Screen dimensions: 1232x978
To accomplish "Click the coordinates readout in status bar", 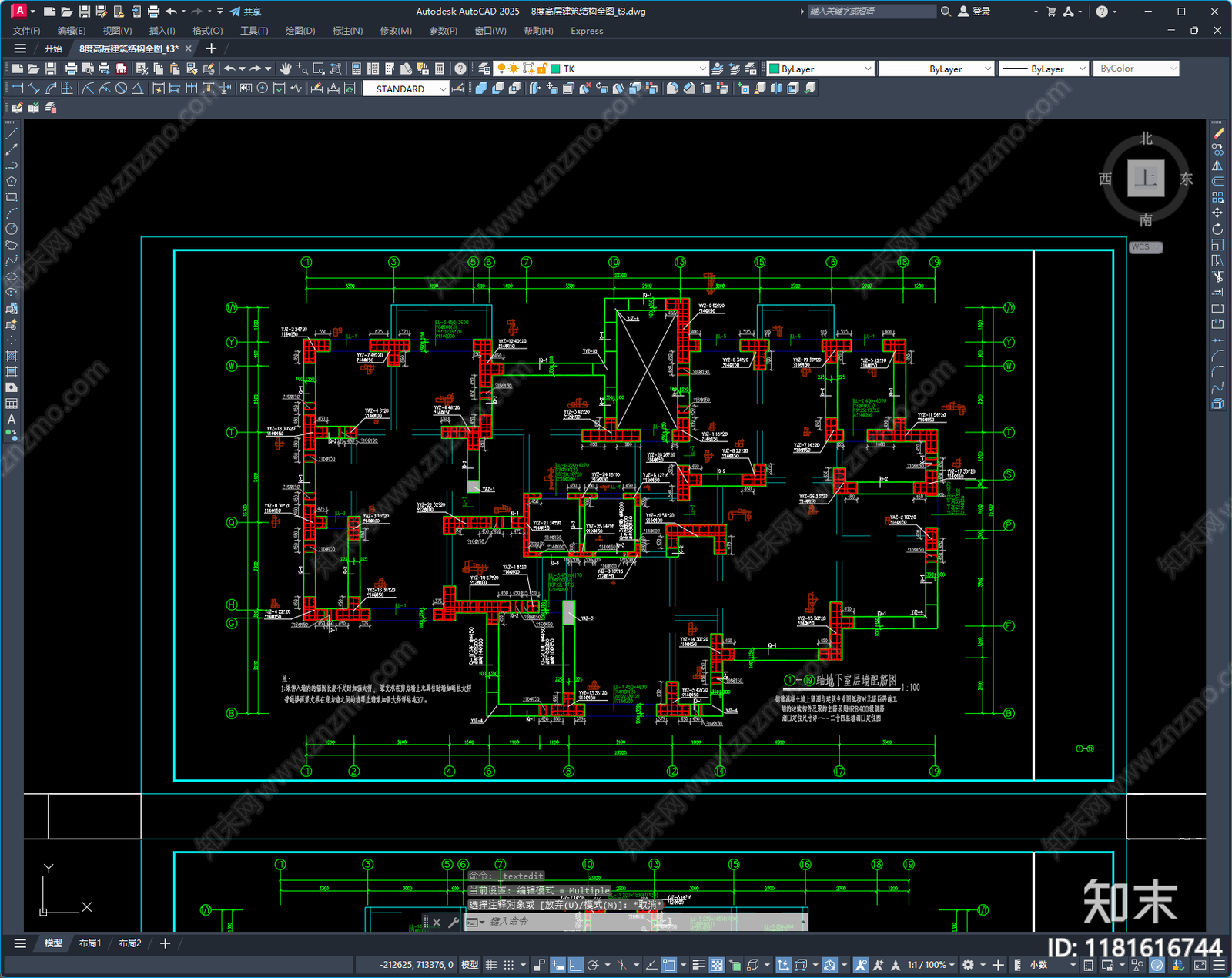I will [x=417, y=965].
